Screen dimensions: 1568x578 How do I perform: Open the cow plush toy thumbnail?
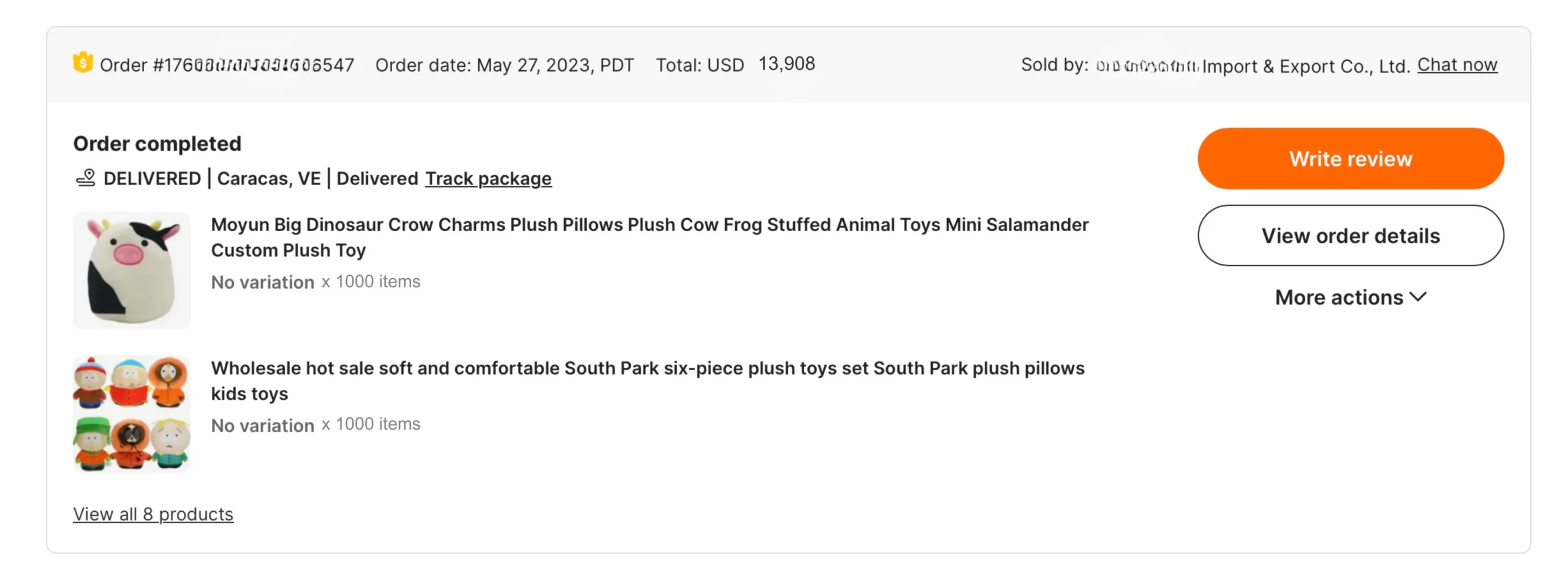[132, 270]
